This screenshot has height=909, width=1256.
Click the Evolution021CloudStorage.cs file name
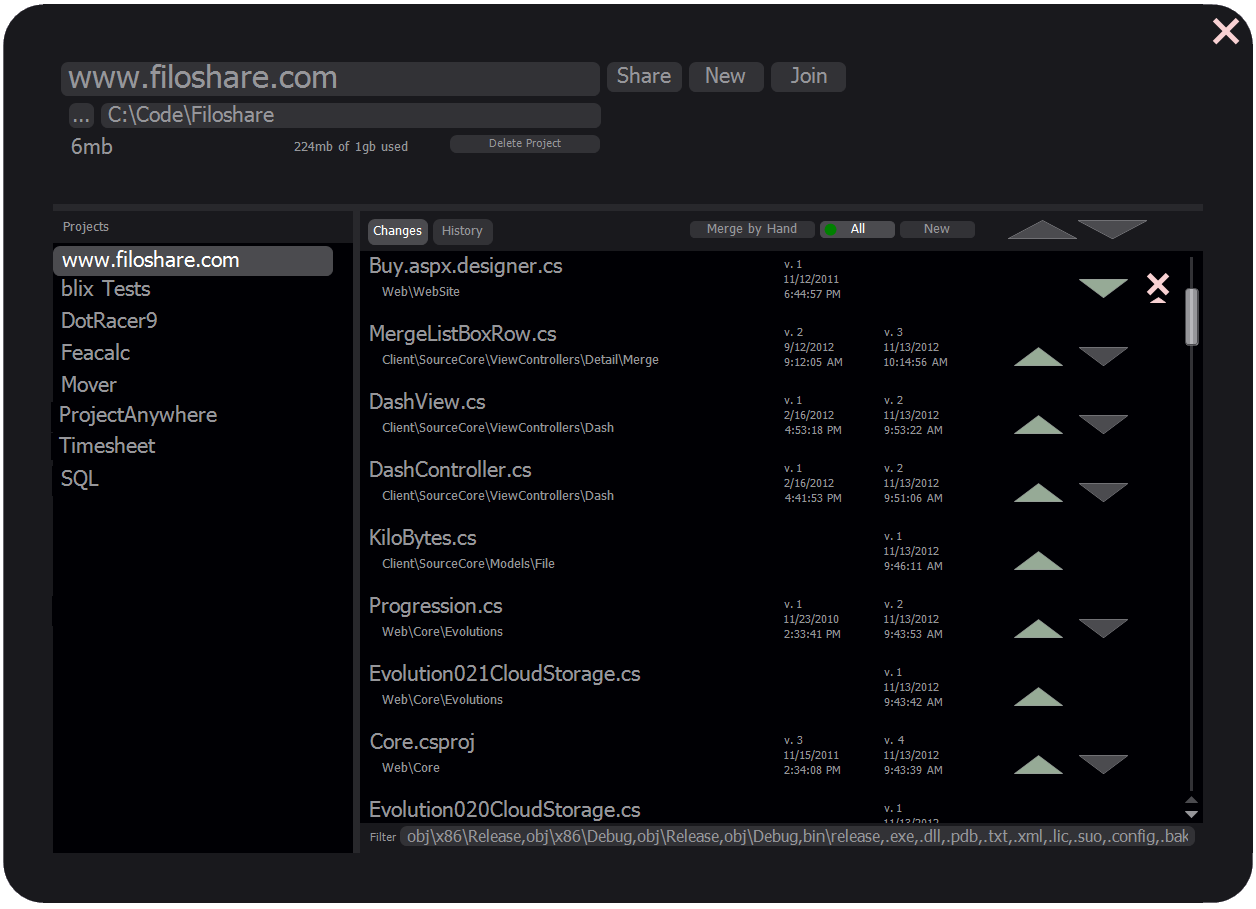(505, 674)
